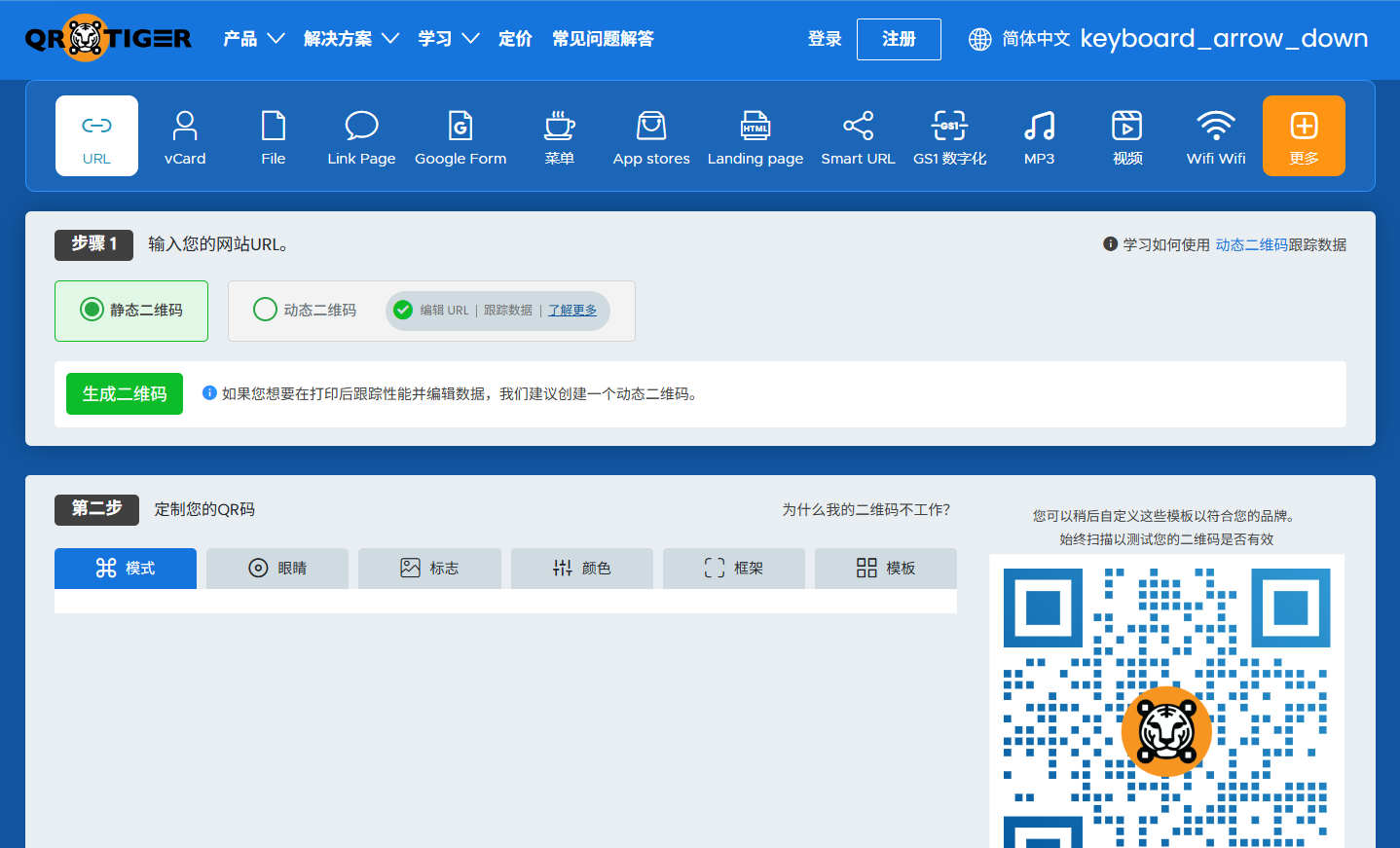The height and width of the screenshot is (848, 1400).
Task: Click the info icon beside 学习如何使用
Action: (x=1110, y=244)
